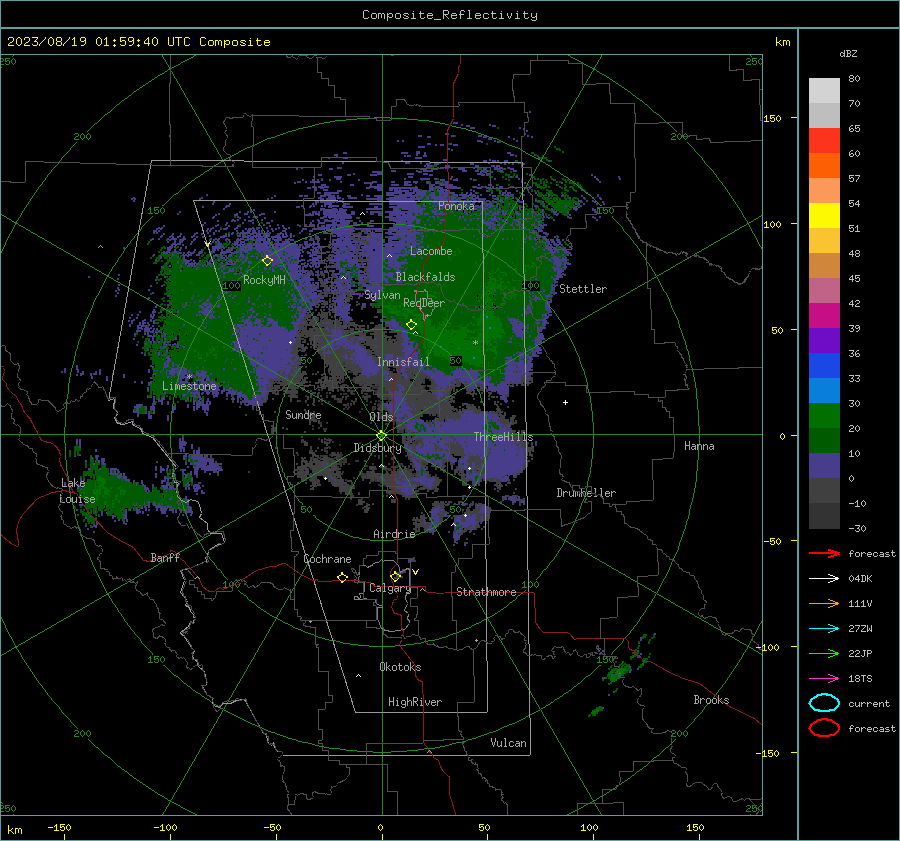The width and height of the screenshot is (900, 841).
Task: Click the HighRiver label
Action: coord(415,702)
